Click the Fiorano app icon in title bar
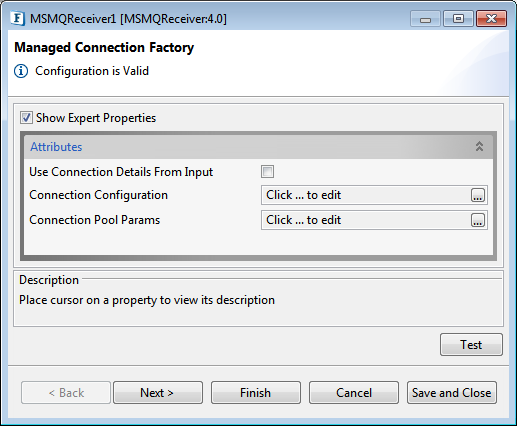 [17, 18]
